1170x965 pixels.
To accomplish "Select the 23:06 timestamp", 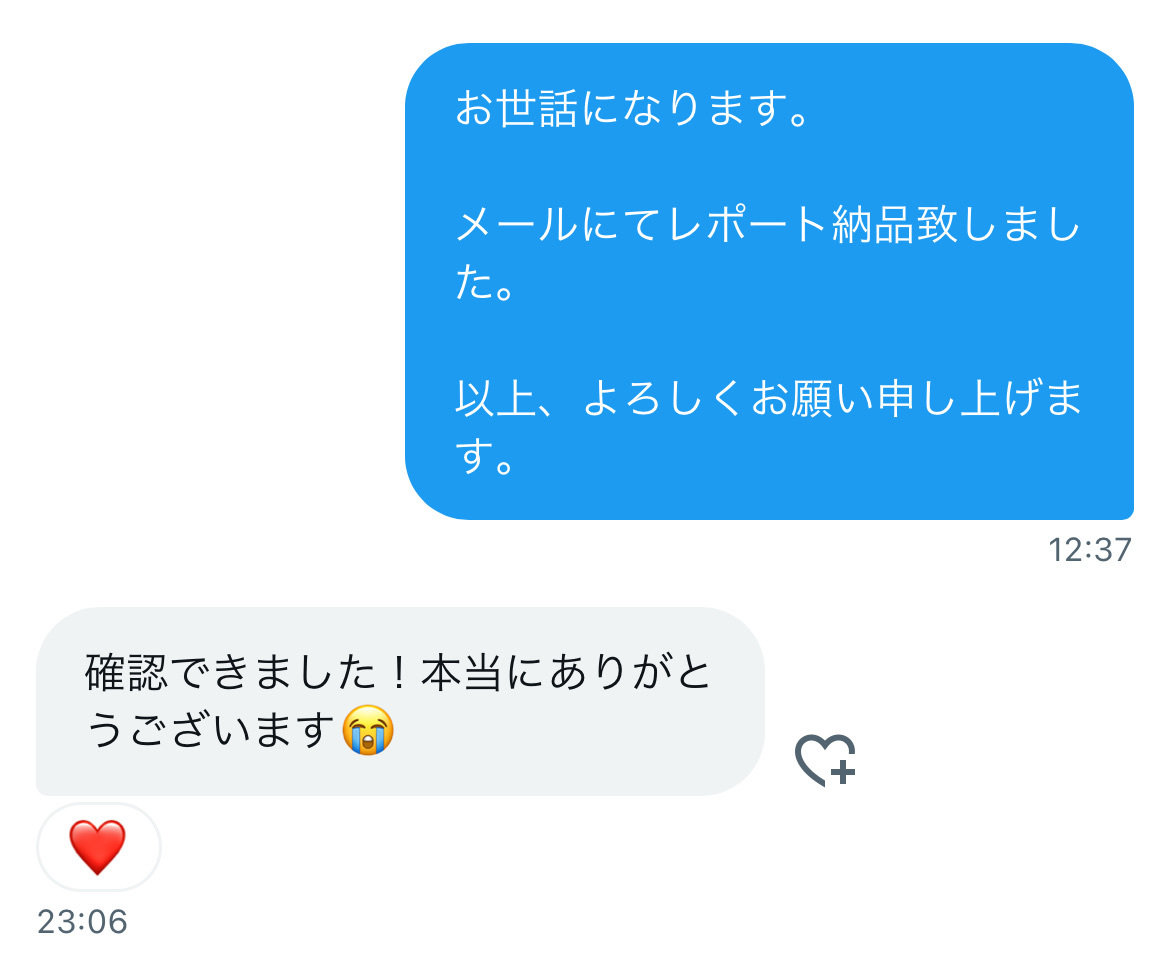I will (83, 922).
